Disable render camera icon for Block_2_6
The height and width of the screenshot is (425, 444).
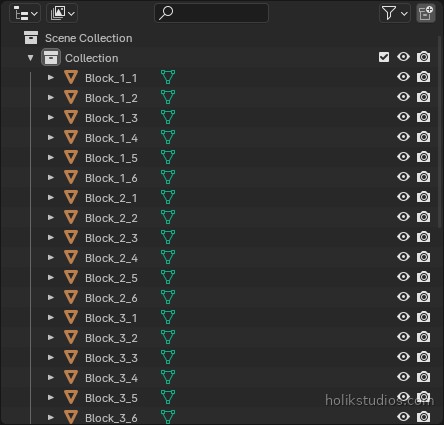423,297
